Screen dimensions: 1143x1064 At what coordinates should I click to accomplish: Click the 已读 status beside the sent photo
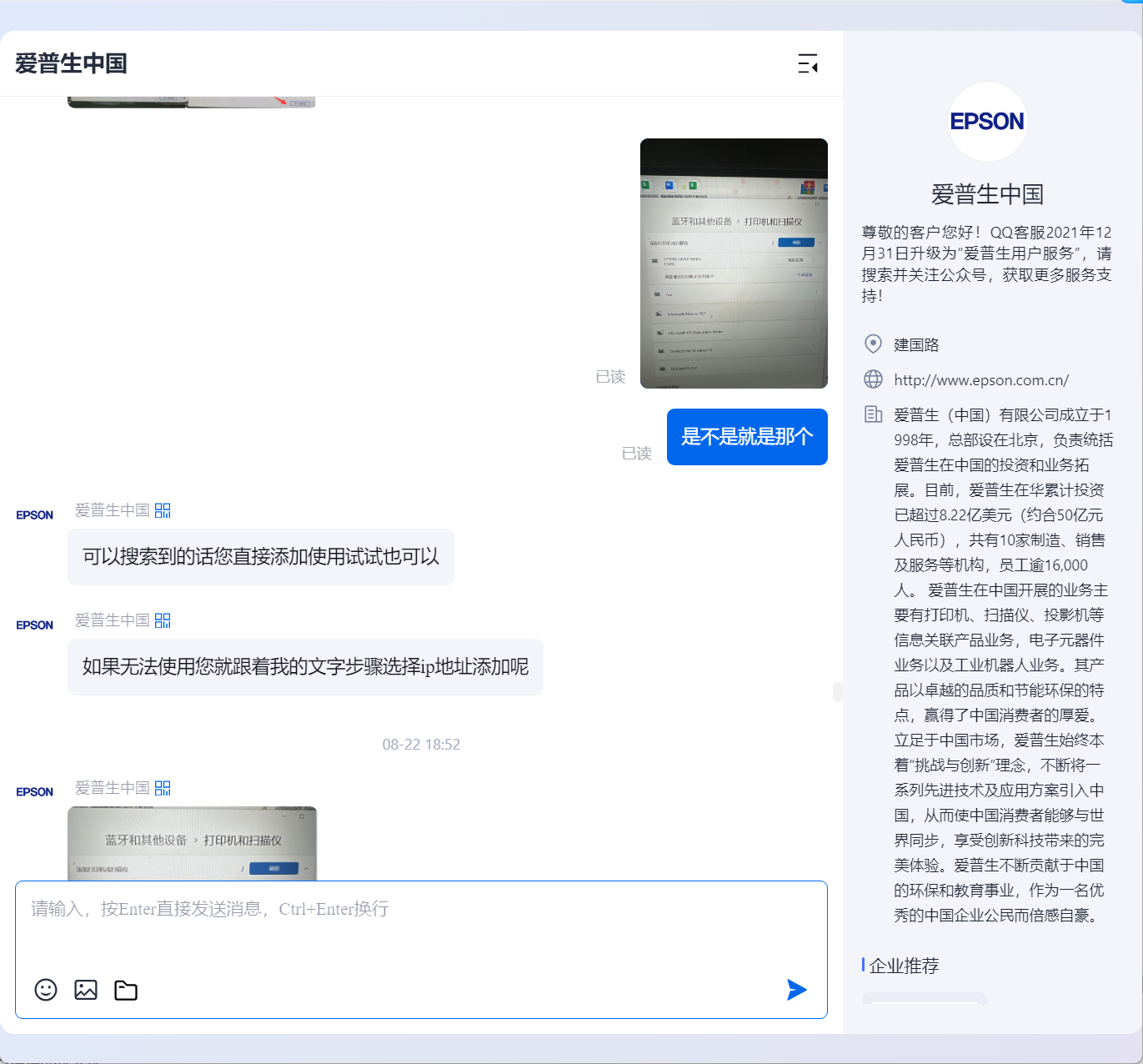coord(610,377)
